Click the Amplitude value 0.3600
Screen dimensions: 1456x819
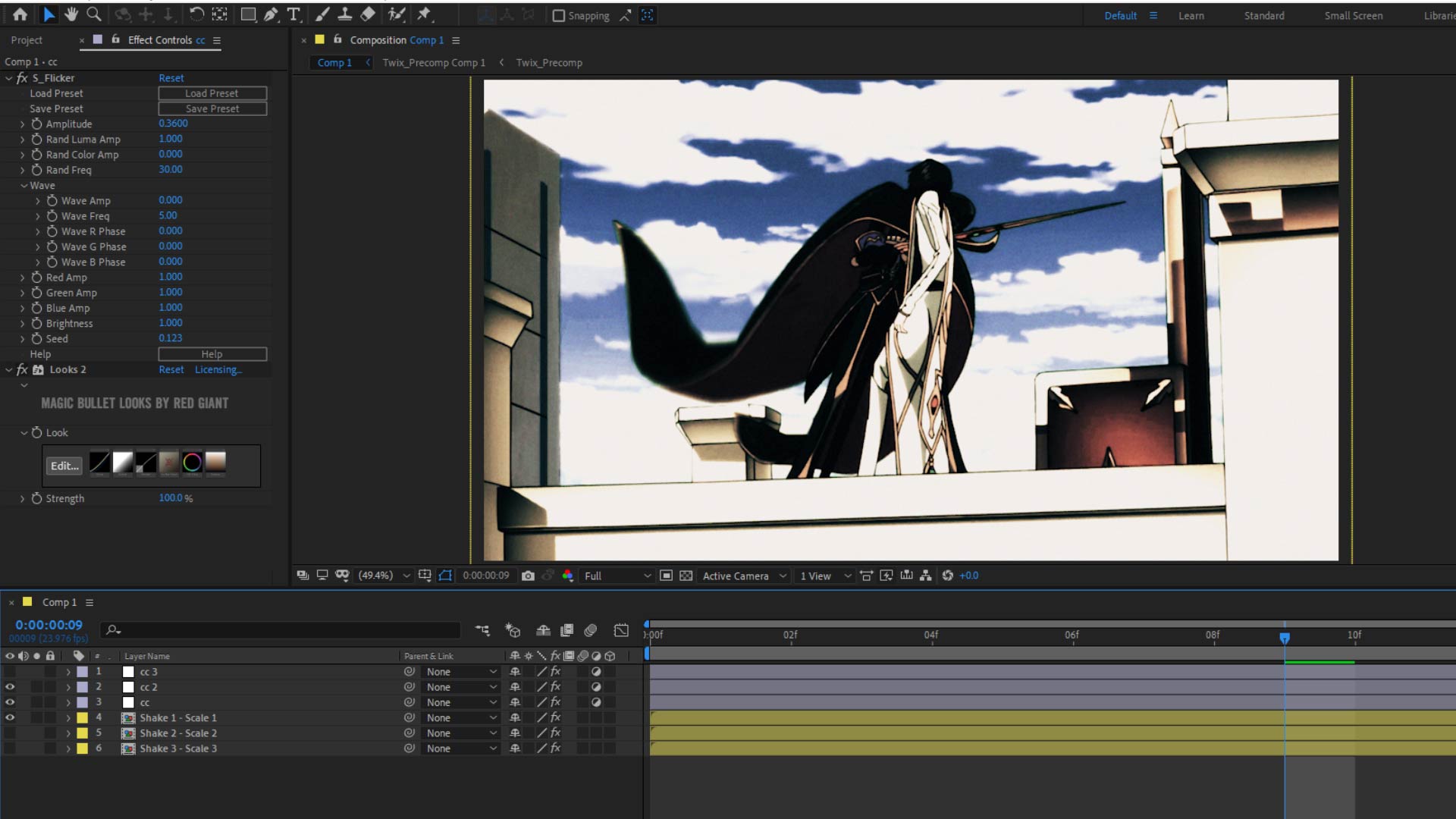click(174, 123)
